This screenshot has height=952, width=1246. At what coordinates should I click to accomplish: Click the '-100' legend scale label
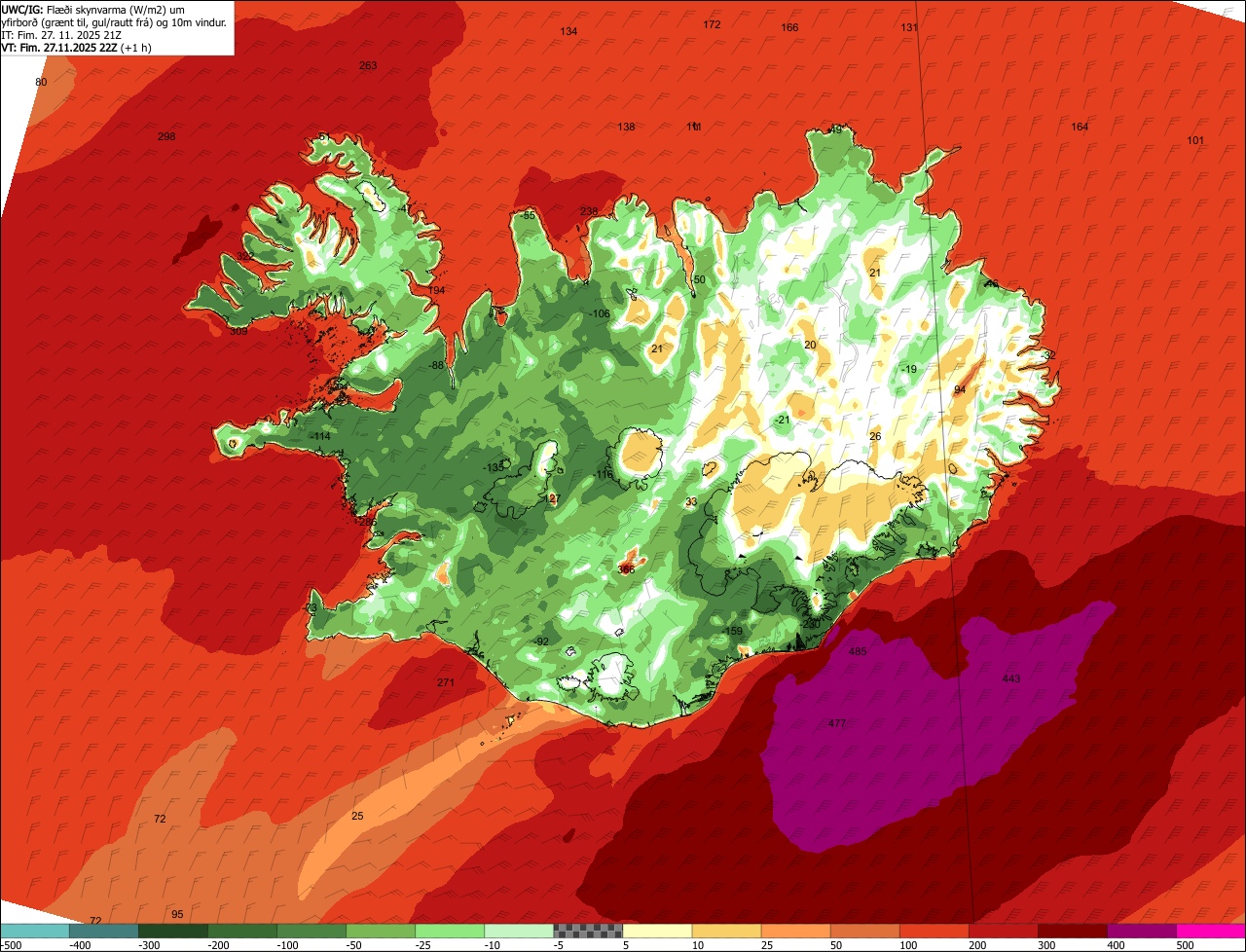coord(286,945)
